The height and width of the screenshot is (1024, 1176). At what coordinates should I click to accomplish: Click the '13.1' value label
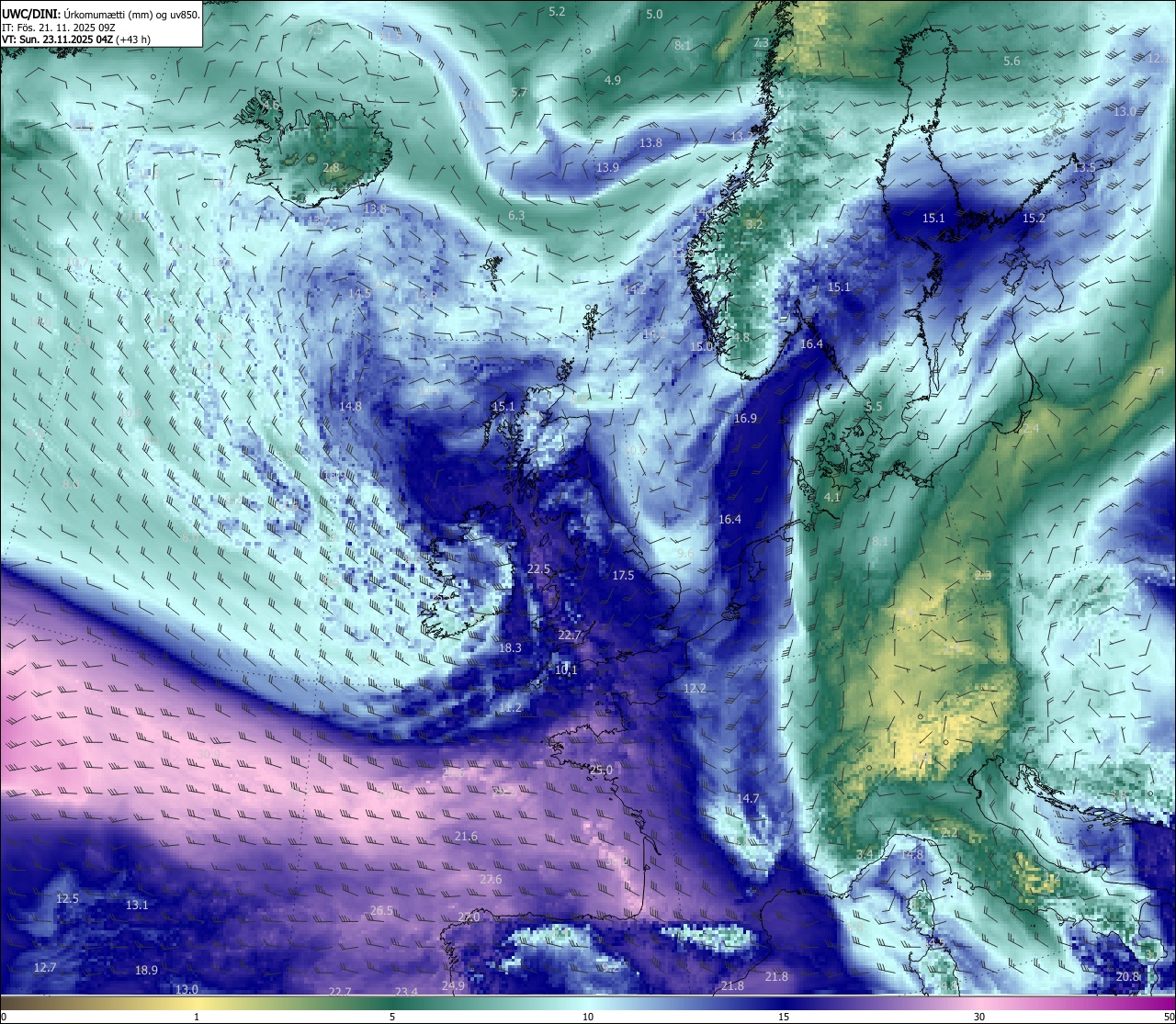(x=136, y=905)
